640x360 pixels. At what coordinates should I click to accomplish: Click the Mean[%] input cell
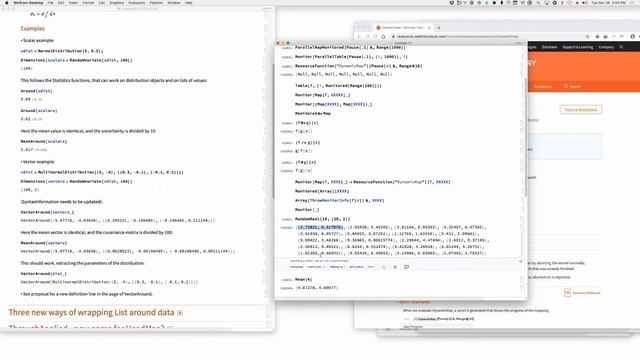pyautogui.click(x=304, y=280)
